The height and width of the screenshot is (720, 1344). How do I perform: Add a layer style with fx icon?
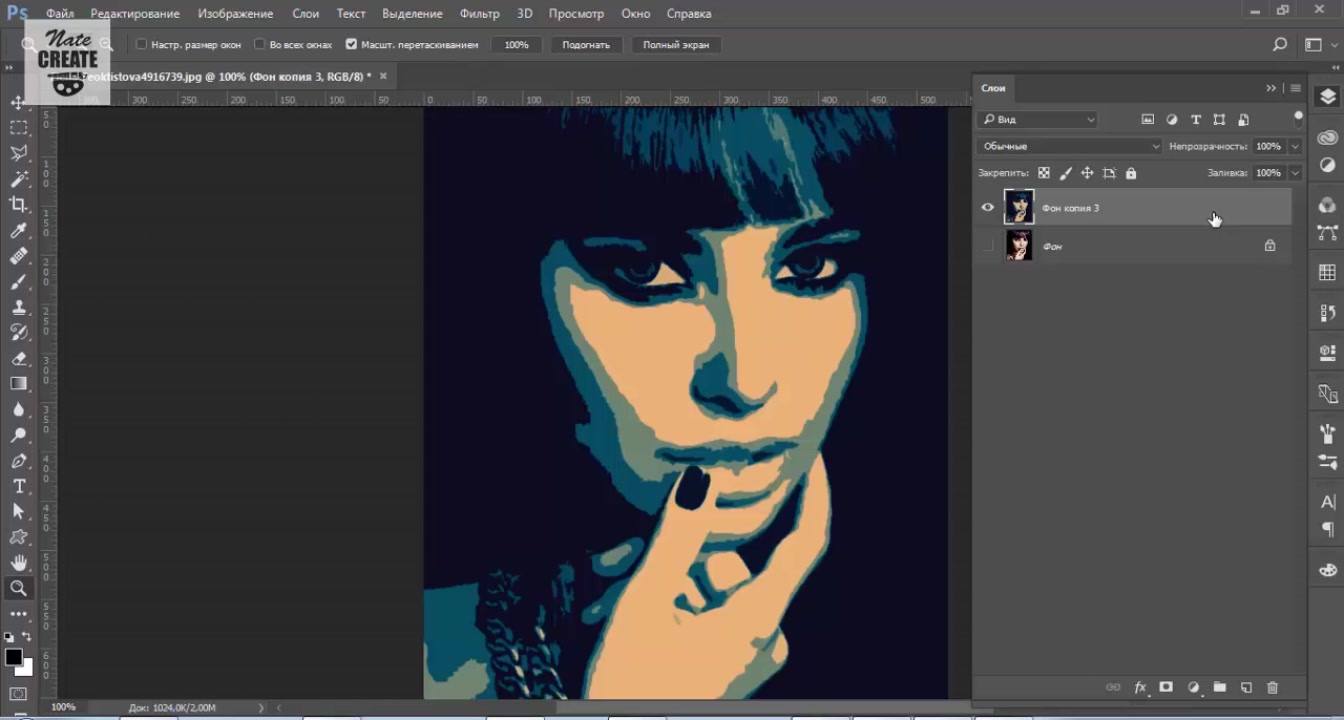(1140, 688)
